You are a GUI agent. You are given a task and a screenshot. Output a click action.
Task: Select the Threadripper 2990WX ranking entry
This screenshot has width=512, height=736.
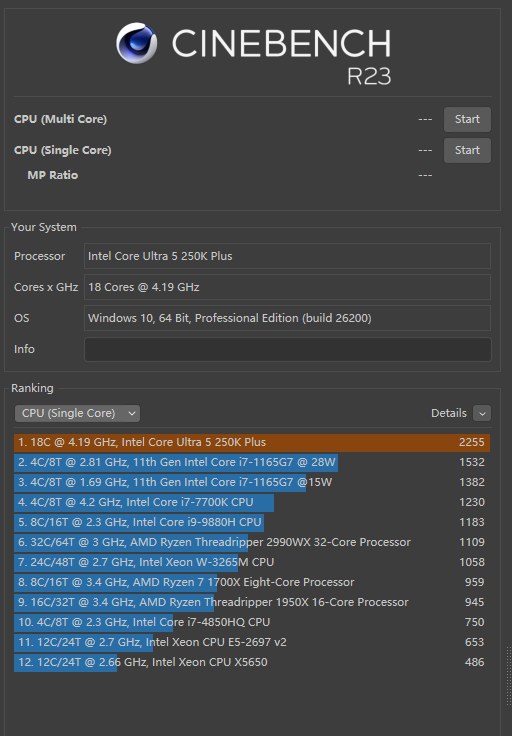pyautogui.click(x=252, y=542)
